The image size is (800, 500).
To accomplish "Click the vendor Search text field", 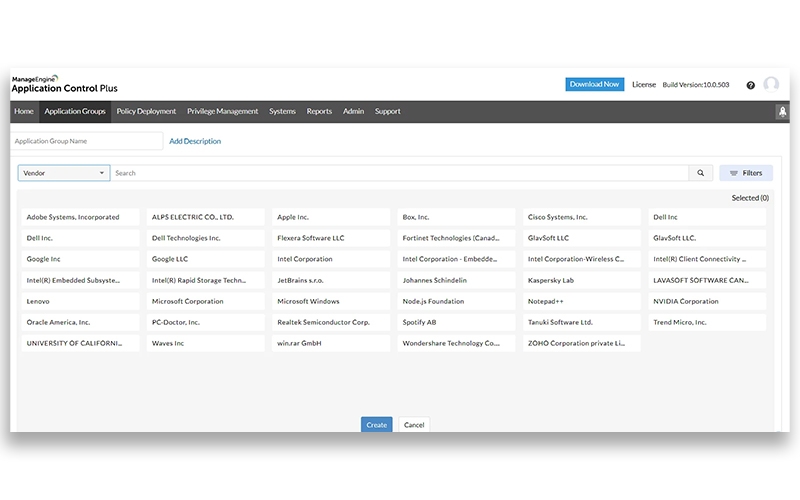I will coord(400,173).
